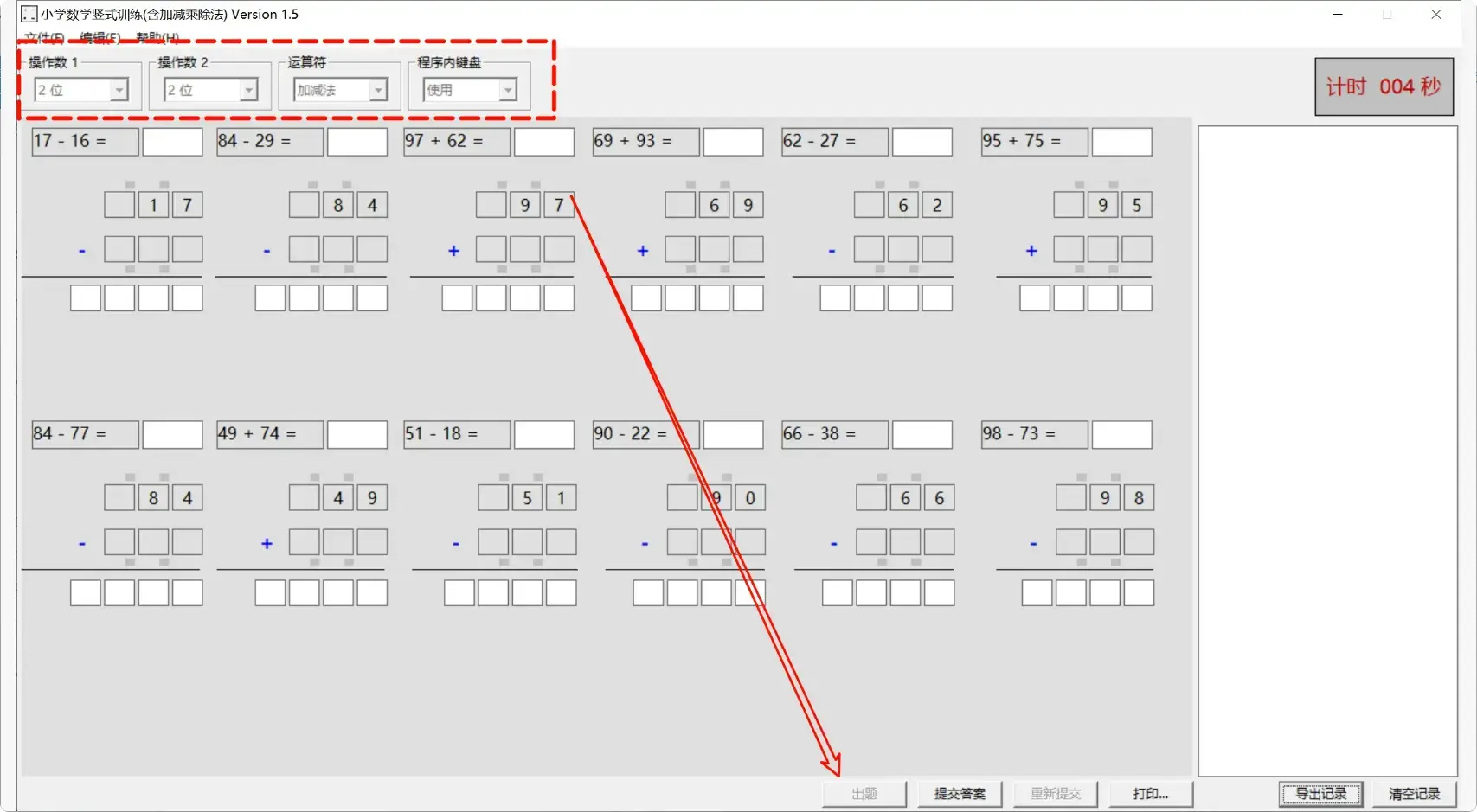Click the 清空记录 button

pos(1414,793)
